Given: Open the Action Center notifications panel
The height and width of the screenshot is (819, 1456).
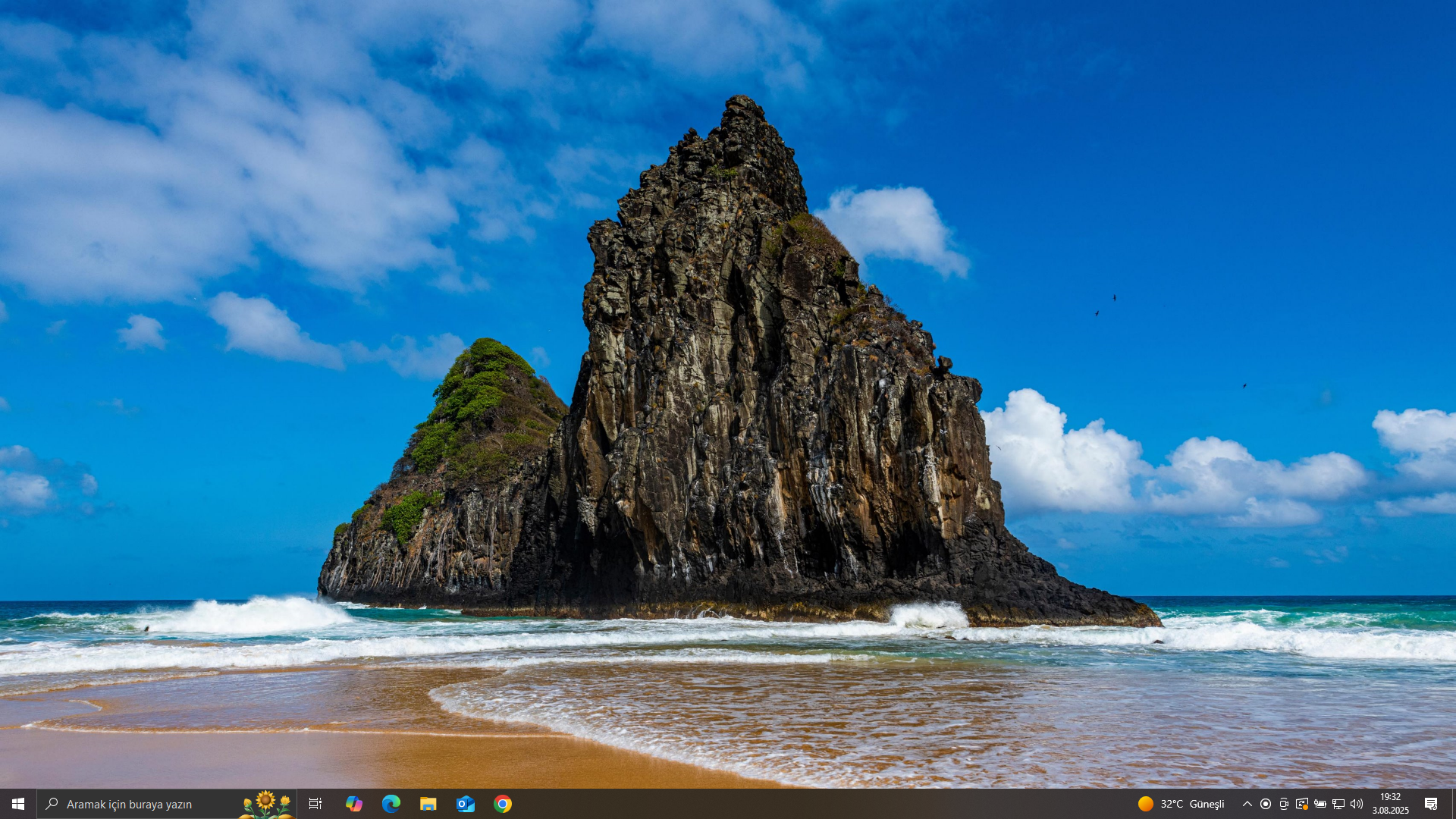Looking at the screenshot, I should click(x=1430, y=804).
